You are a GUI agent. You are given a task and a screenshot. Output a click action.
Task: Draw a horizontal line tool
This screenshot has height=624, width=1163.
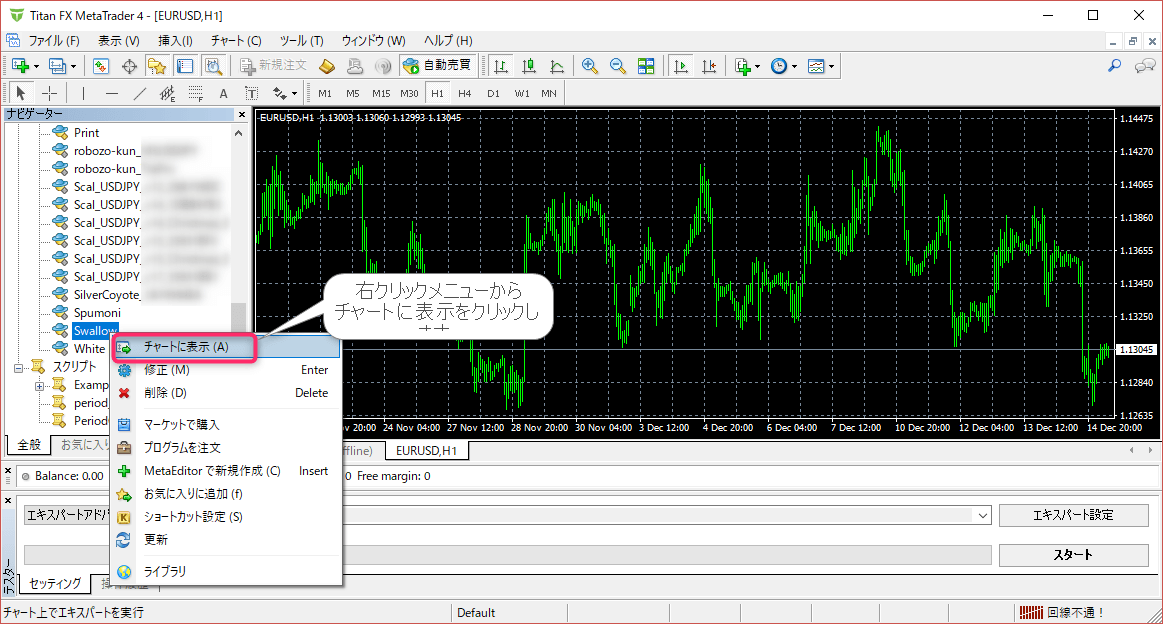[x=111, y=93]
